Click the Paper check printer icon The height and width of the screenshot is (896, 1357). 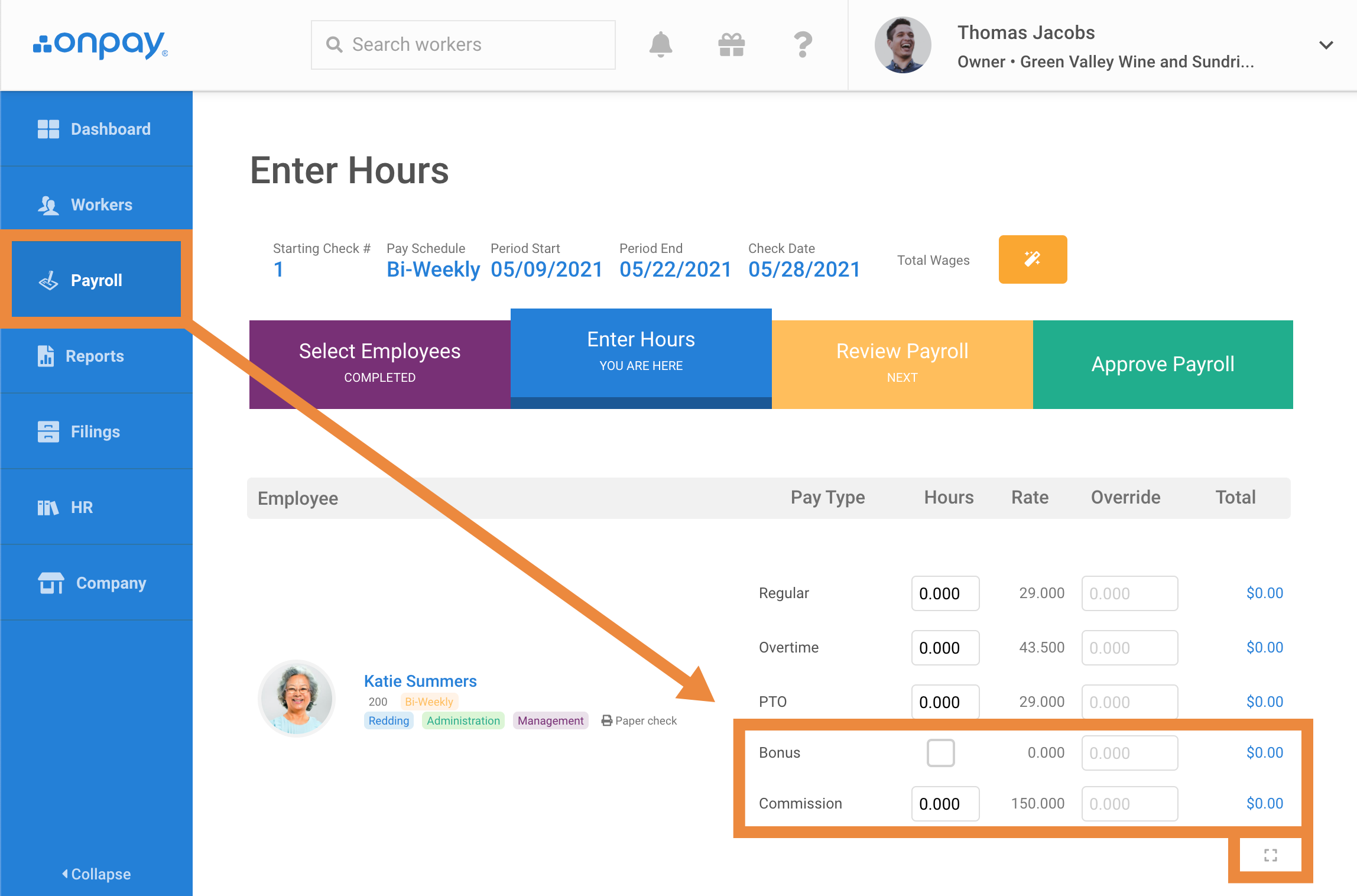pos(607,720)
